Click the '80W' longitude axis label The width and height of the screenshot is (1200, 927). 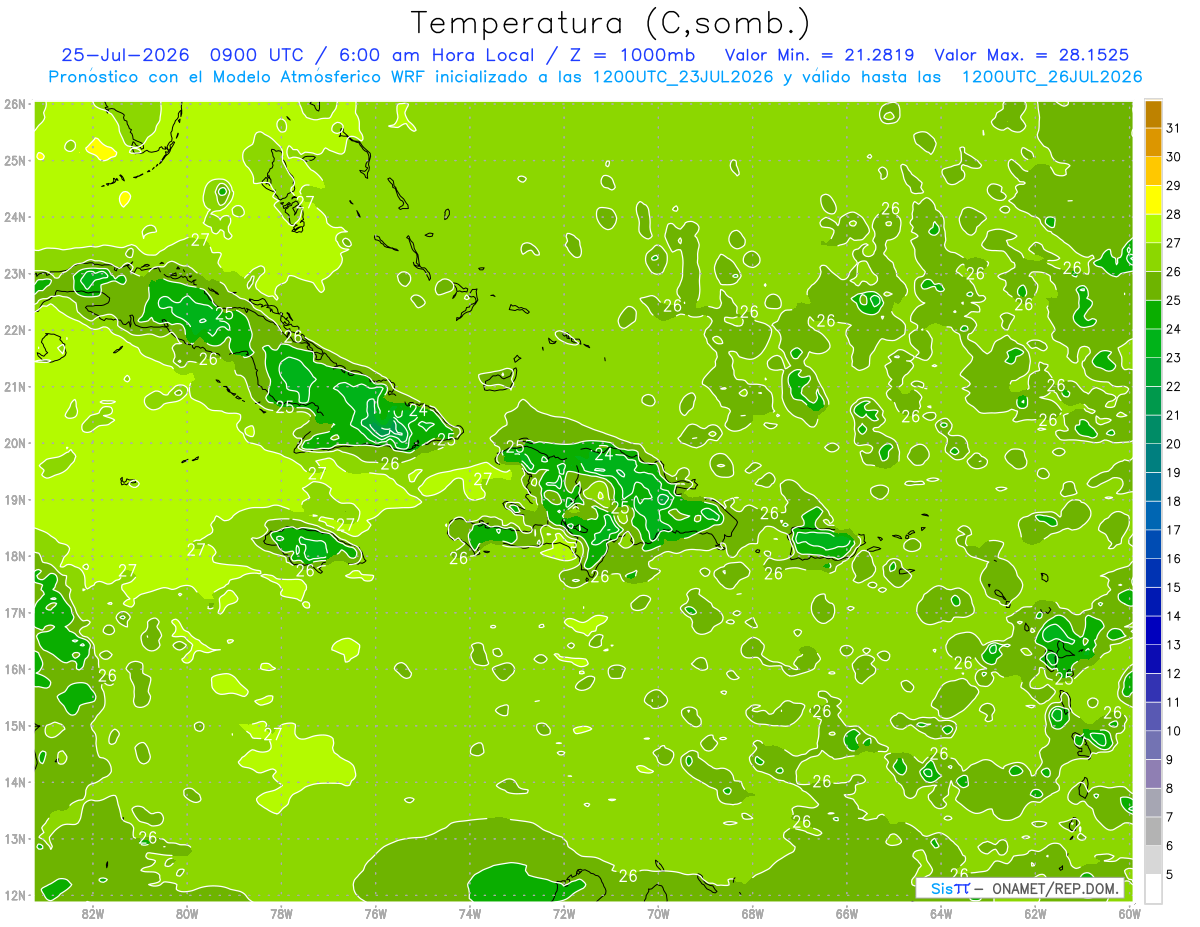point(187,914)
